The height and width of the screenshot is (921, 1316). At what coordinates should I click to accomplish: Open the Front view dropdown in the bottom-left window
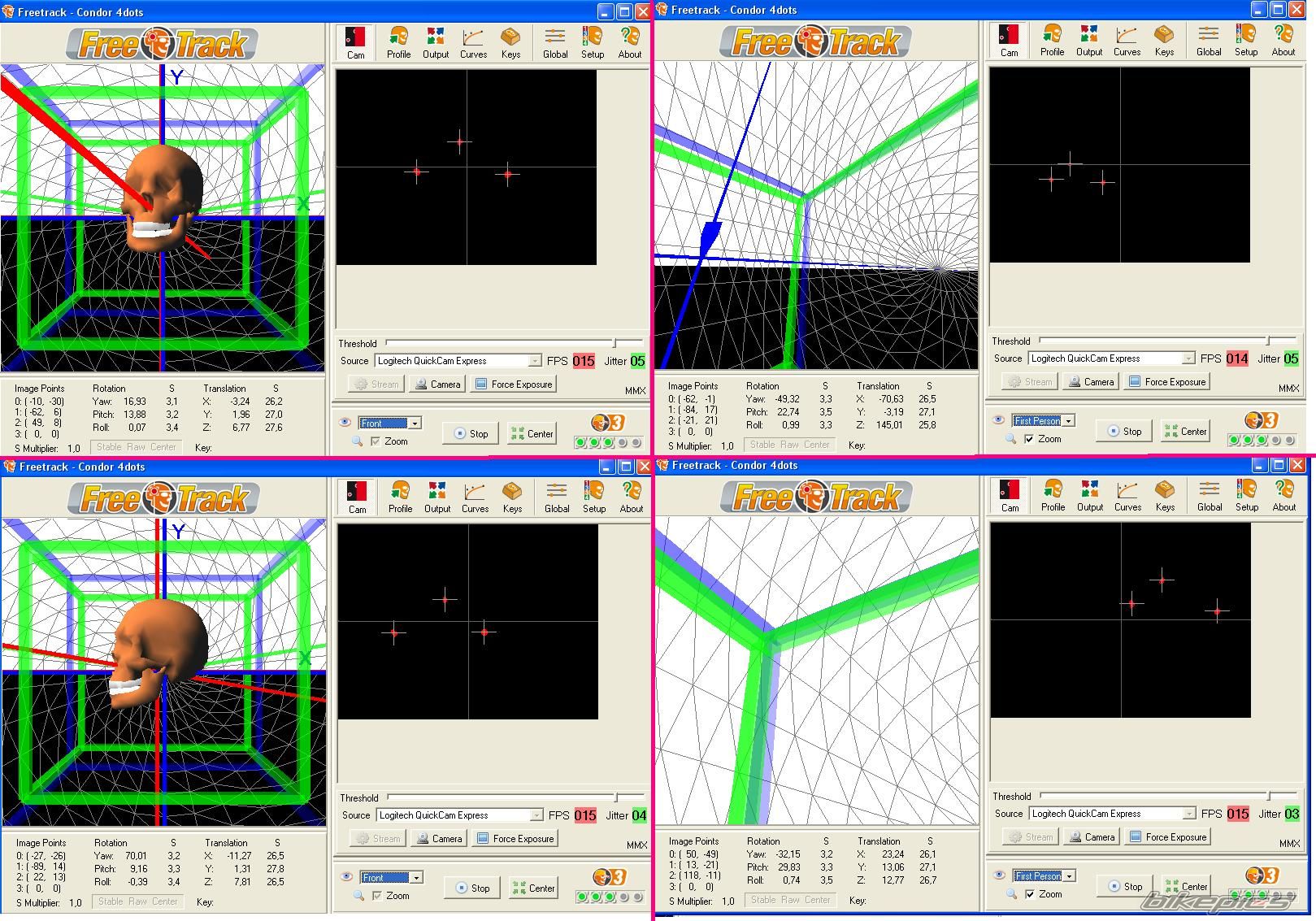click(416, 877)
